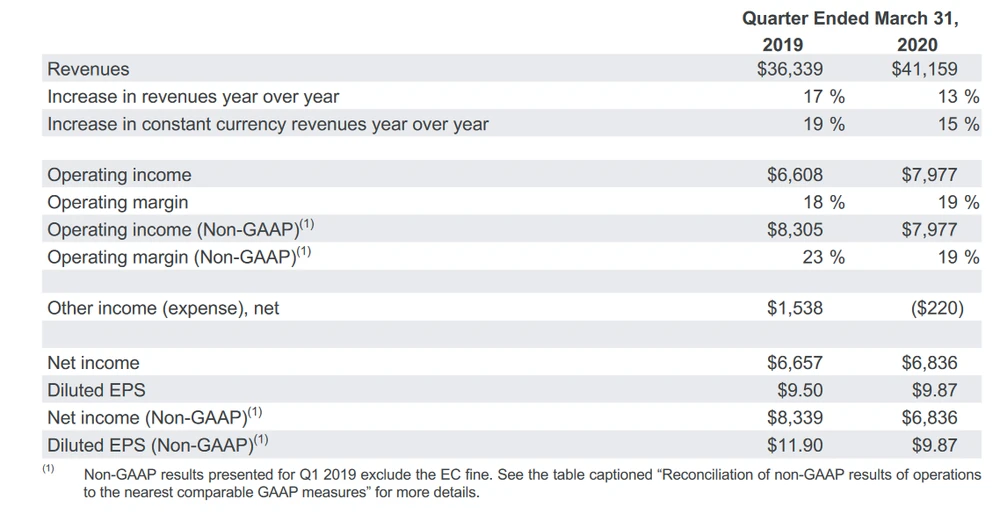Select the "Revenues" row label
This screenshot has width=1000, height=514.
pos(88,70)
